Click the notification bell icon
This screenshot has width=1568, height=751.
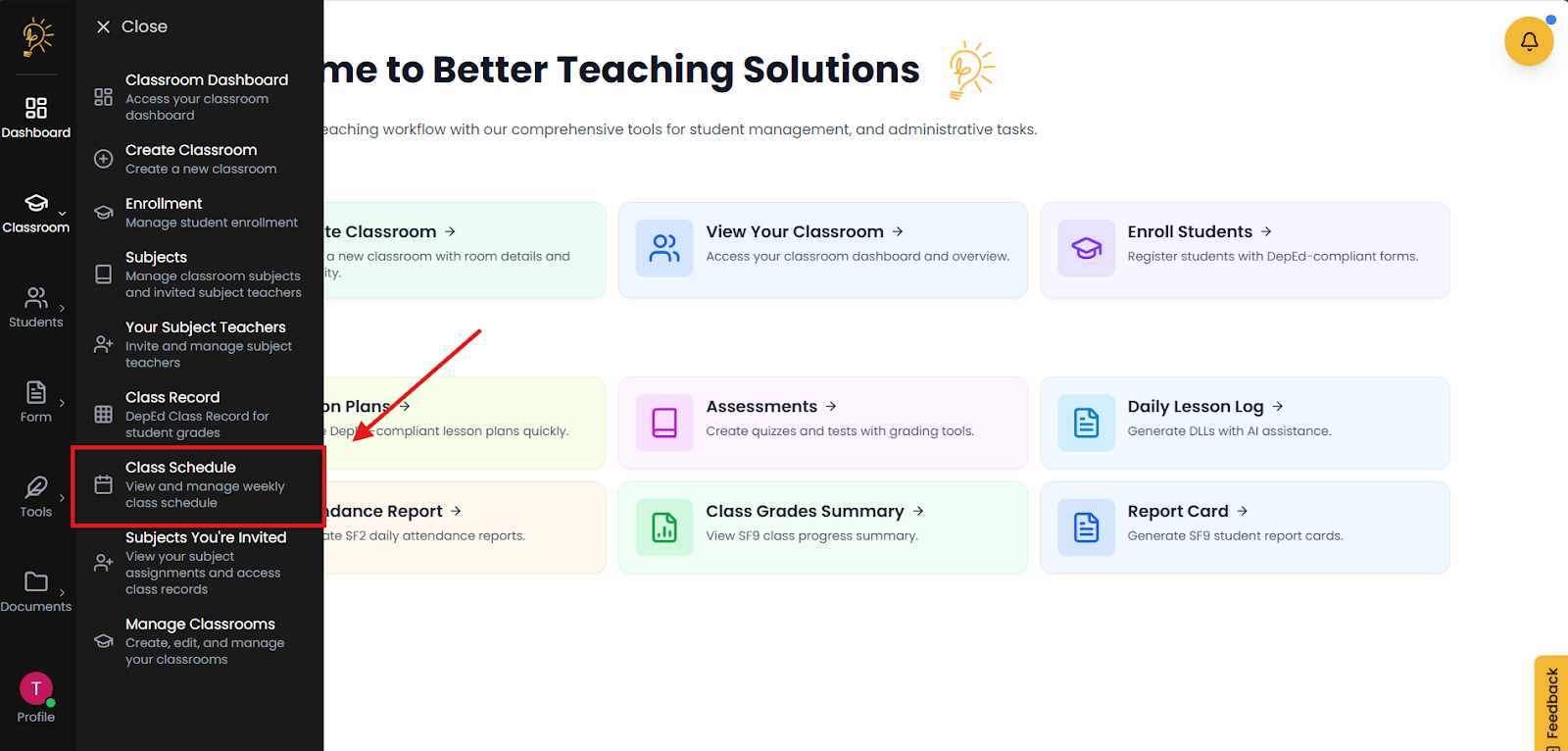click(1529, 41)
